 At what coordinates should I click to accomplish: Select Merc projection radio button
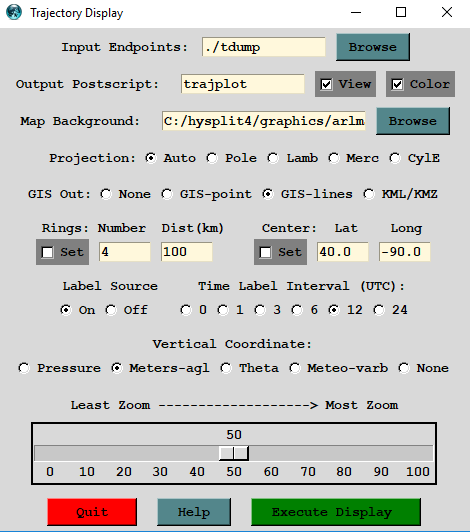(354, 158)
